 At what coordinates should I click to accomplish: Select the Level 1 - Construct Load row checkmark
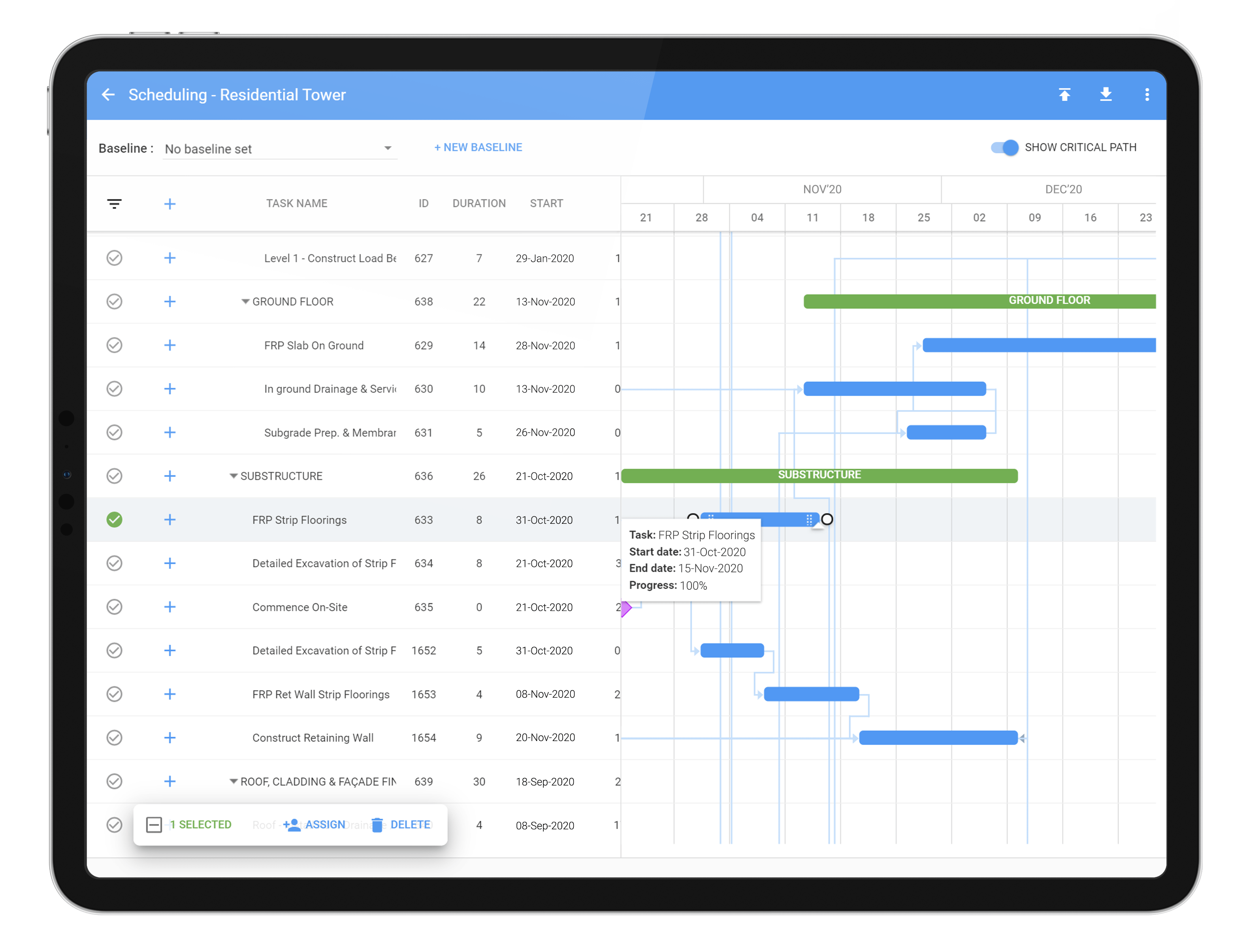pos(115,258)
